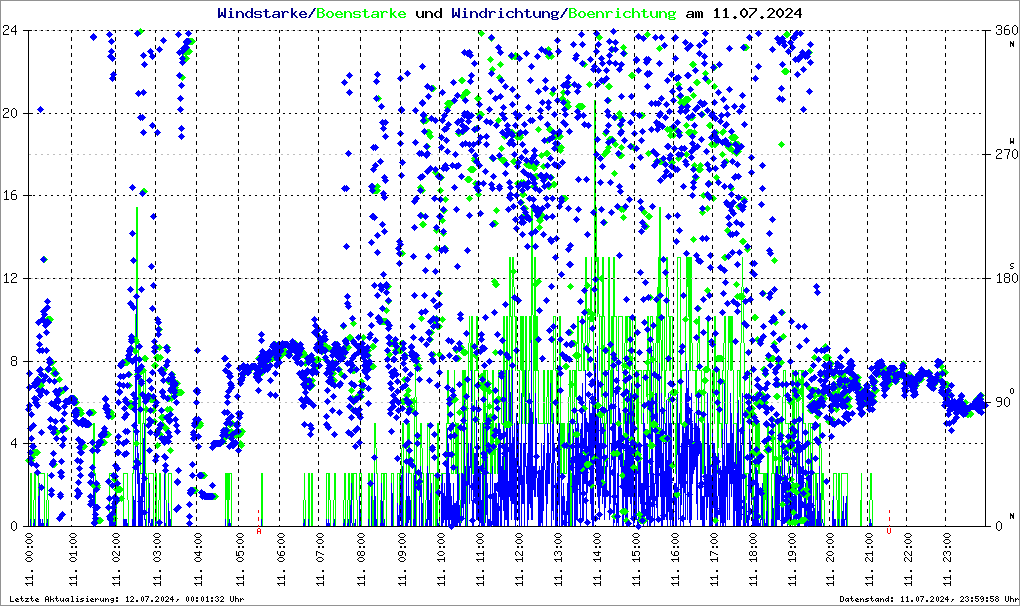
Task: Click the '11. 12:00' time axis label
Action: click(519, 559)
